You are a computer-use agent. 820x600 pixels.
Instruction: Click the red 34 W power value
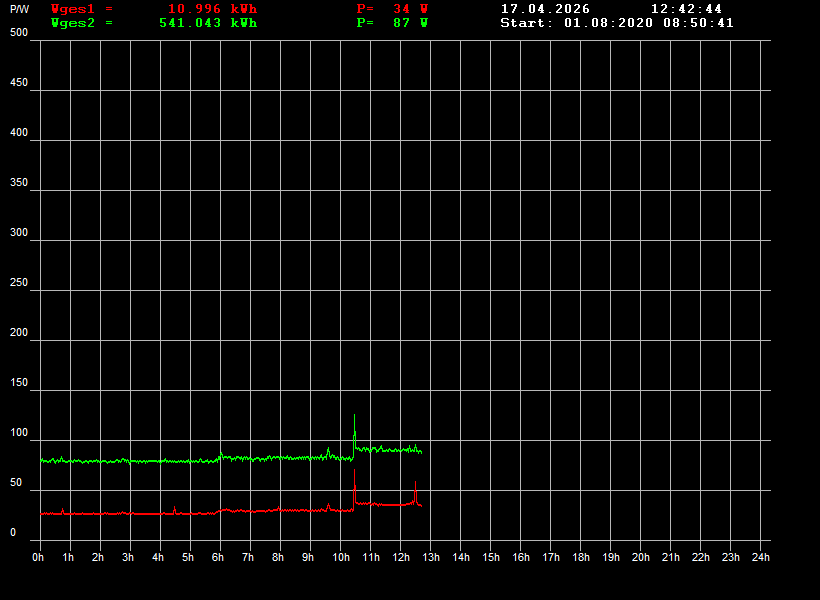tap(410, 9)
